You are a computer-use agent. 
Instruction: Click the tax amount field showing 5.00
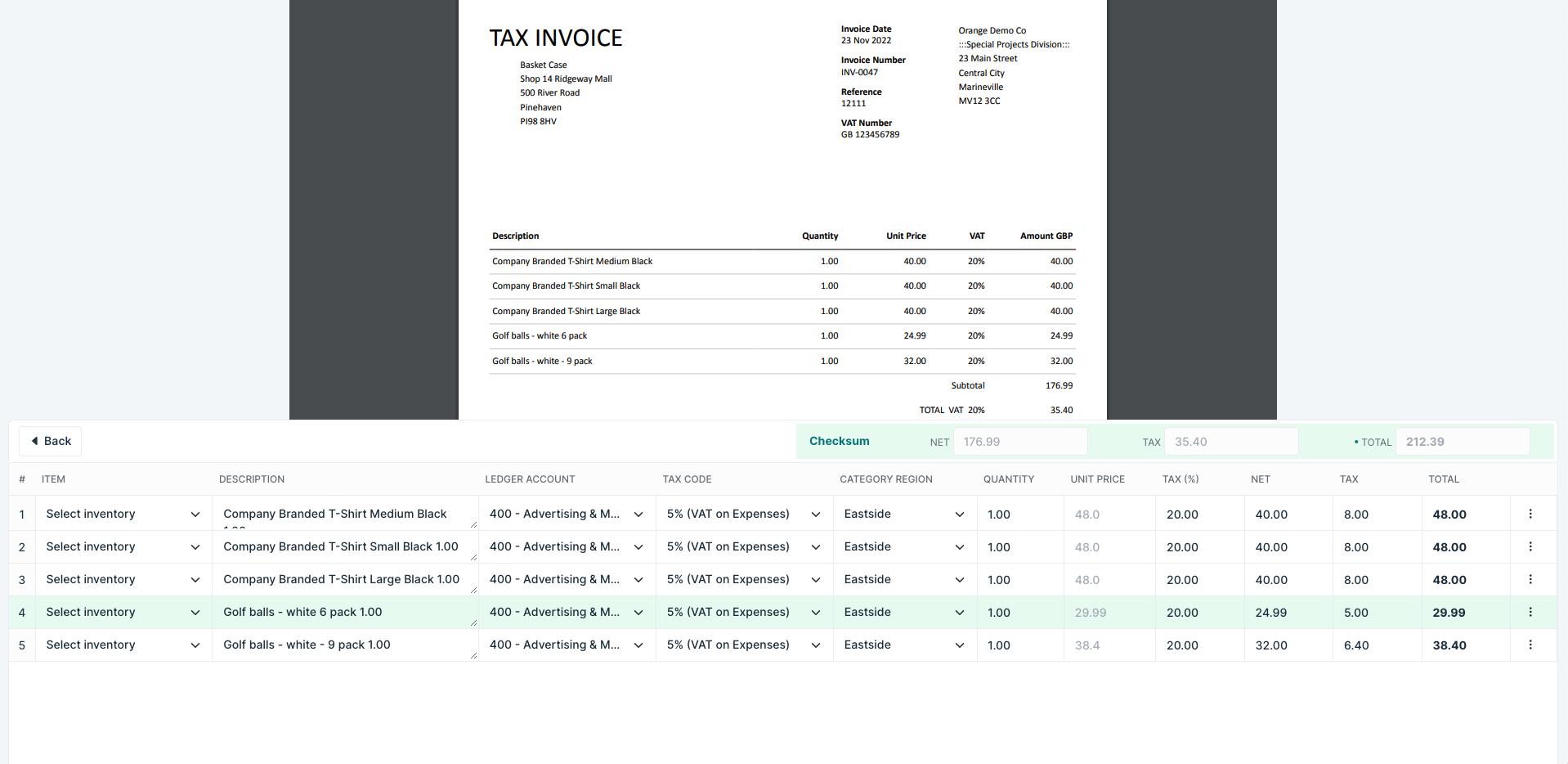pyautogui.click(x=1378, y=612)
